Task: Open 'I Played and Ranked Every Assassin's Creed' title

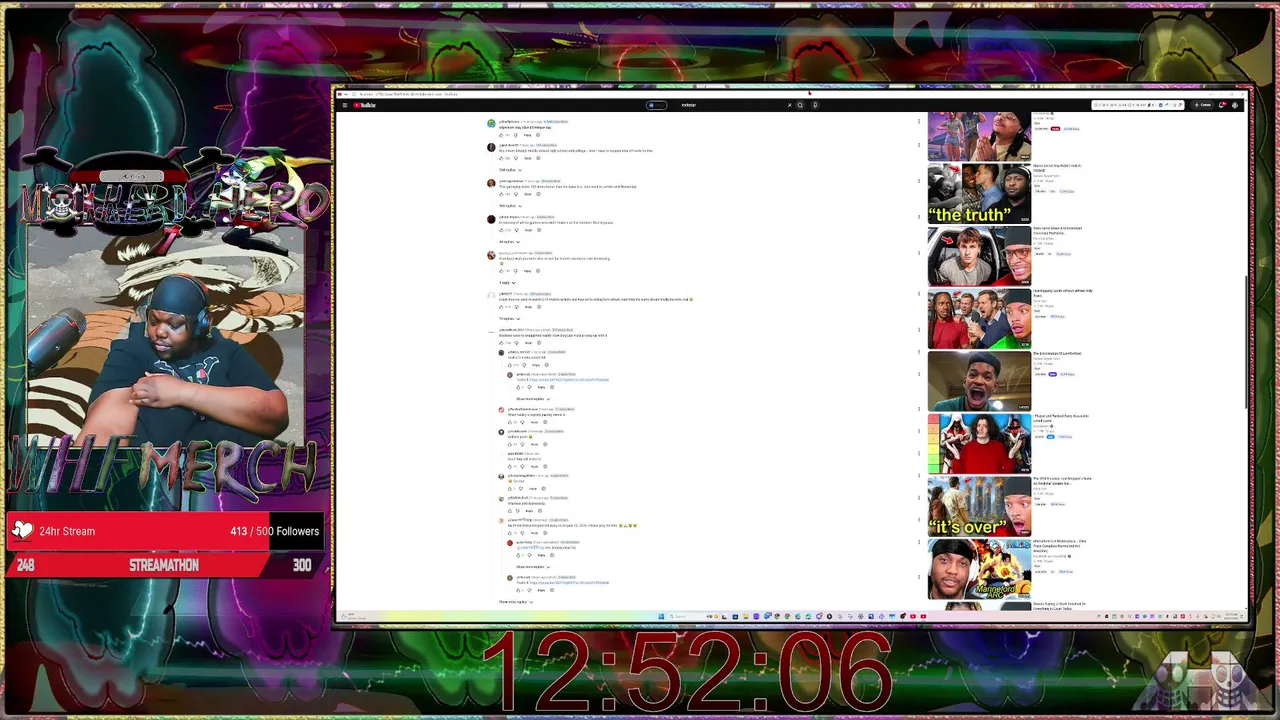Action: tap(1060, 418)
